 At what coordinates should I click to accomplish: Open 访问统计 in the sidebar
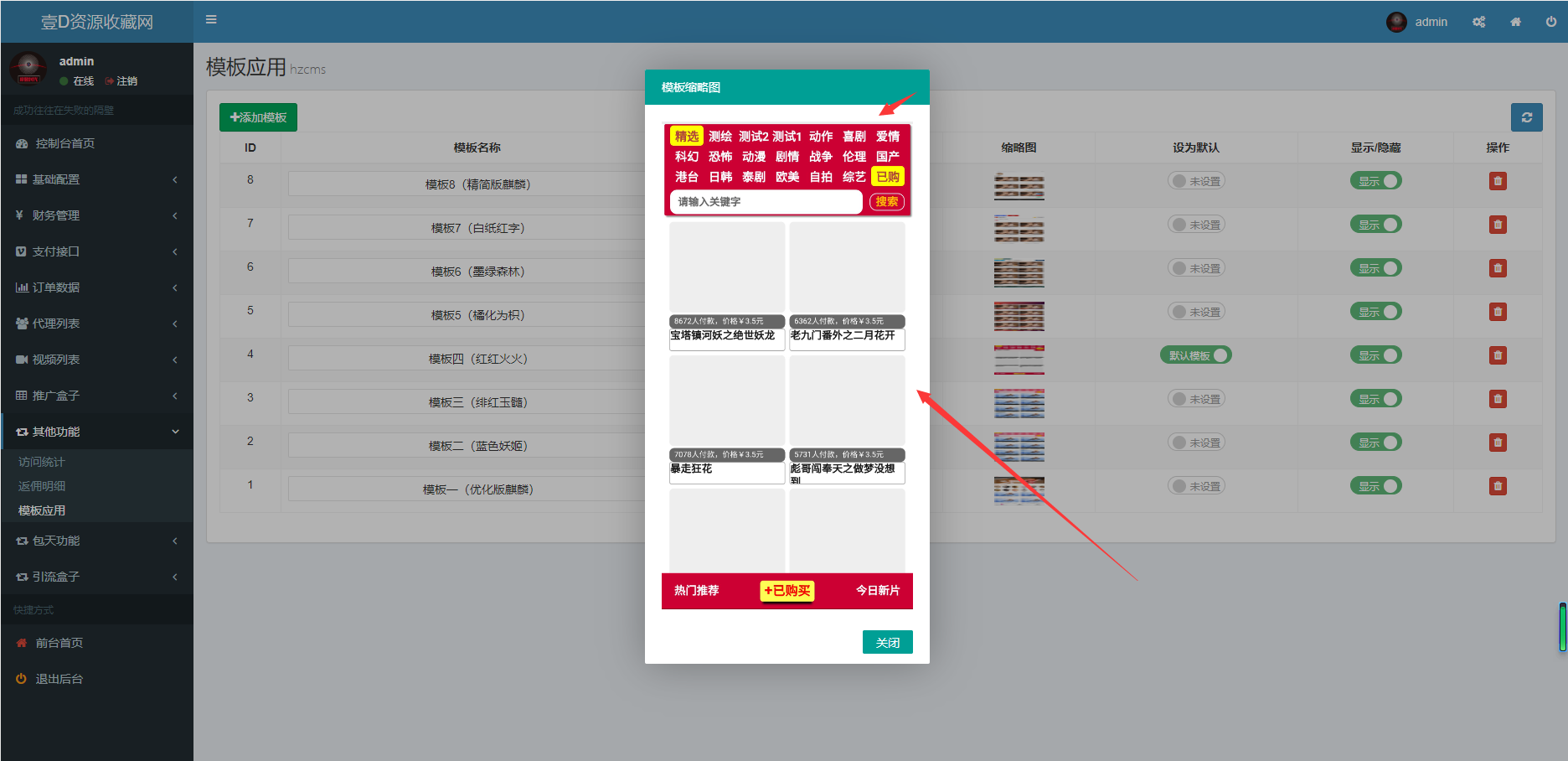click(x=42, y=462)
